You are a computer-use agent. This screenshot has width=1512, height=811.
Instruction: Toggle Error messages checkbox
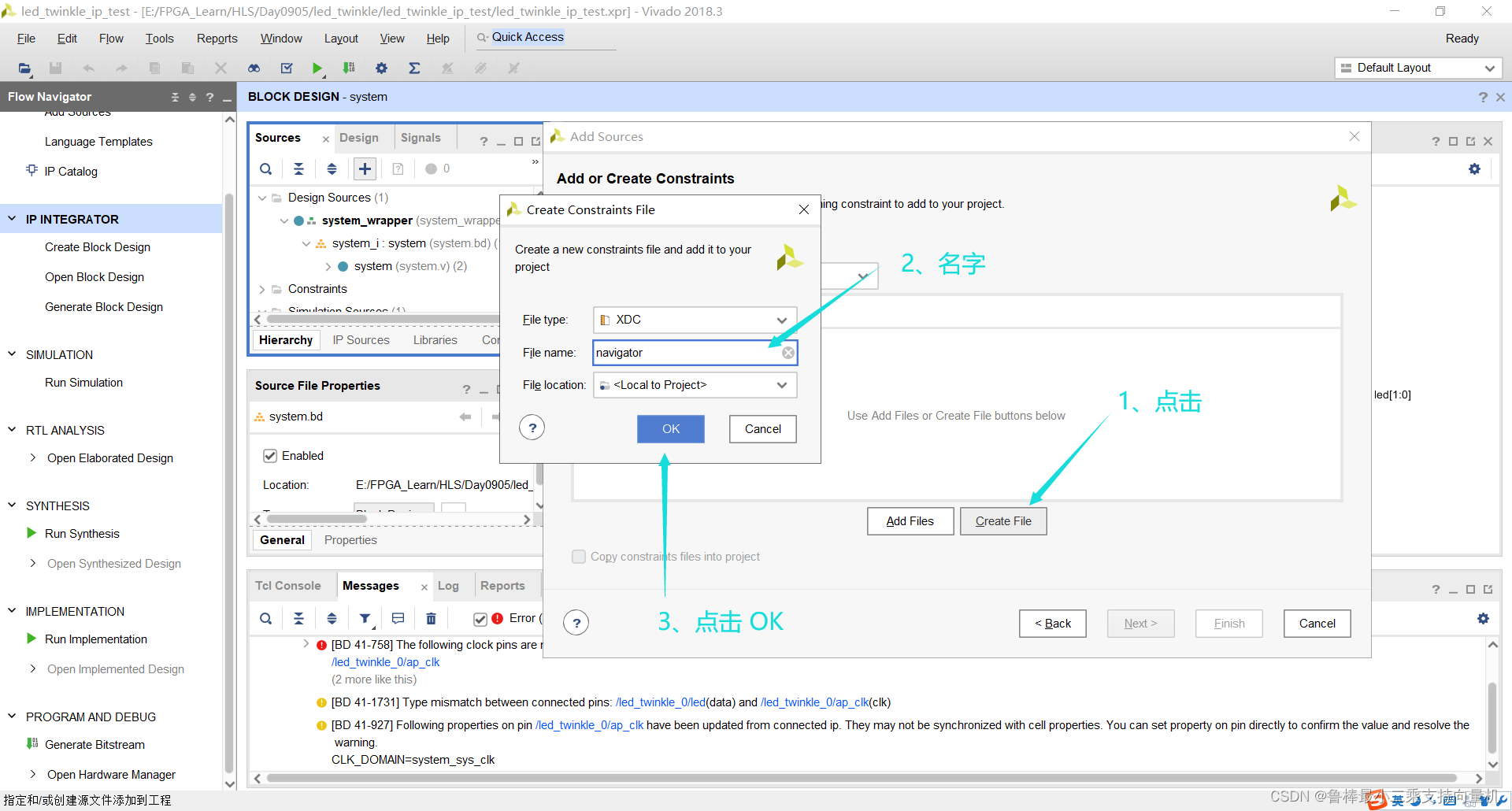coord(480,619)
